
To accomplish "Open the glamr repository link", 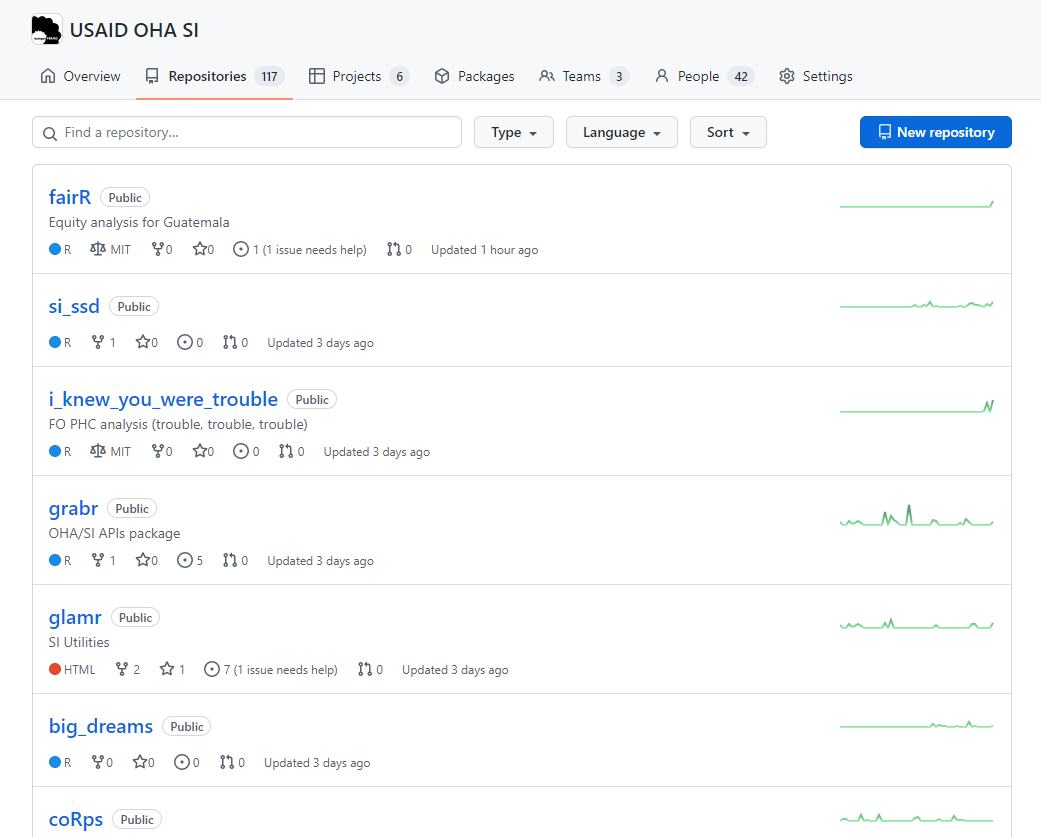I will click(75, 617).
